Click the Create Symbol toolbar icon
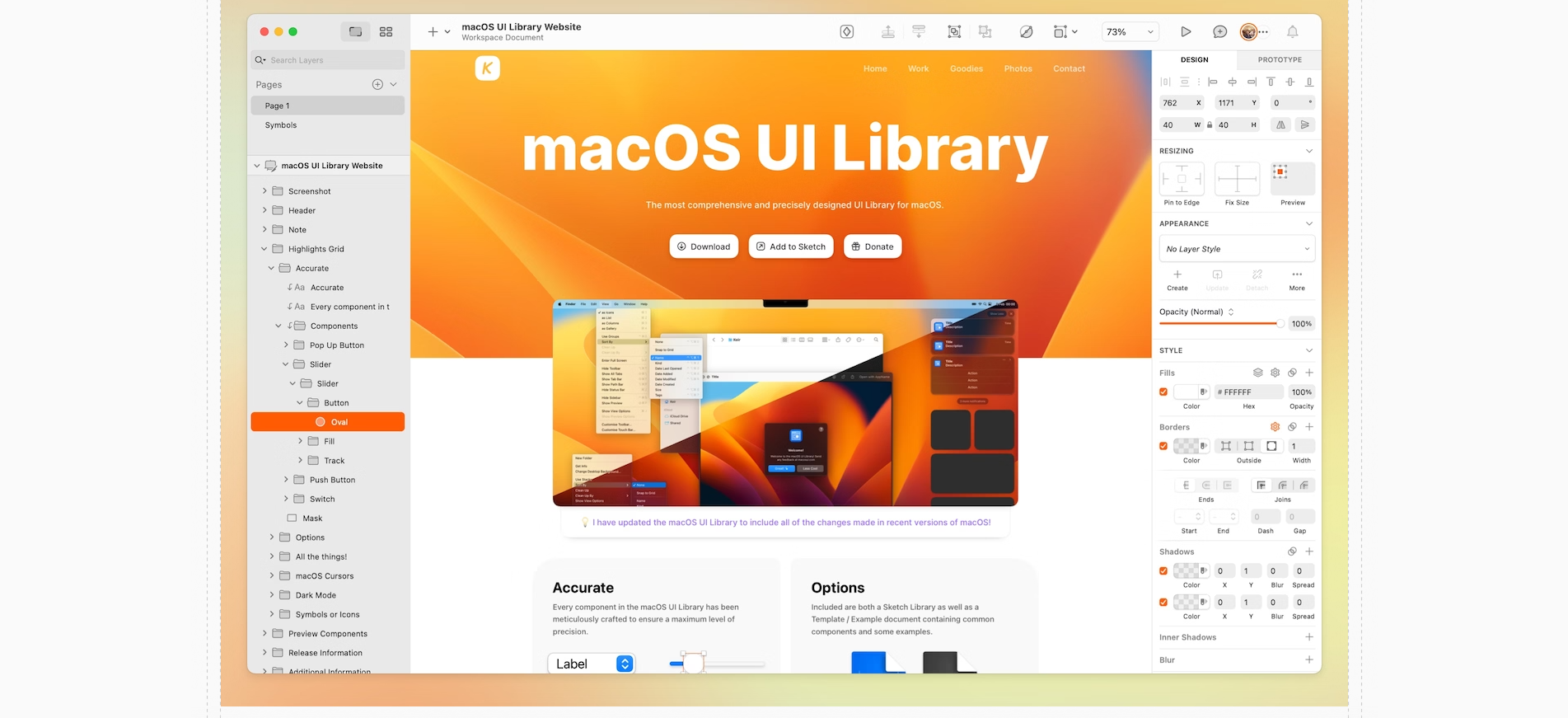Screen dimensions: 1568x718 pos(846,31)
